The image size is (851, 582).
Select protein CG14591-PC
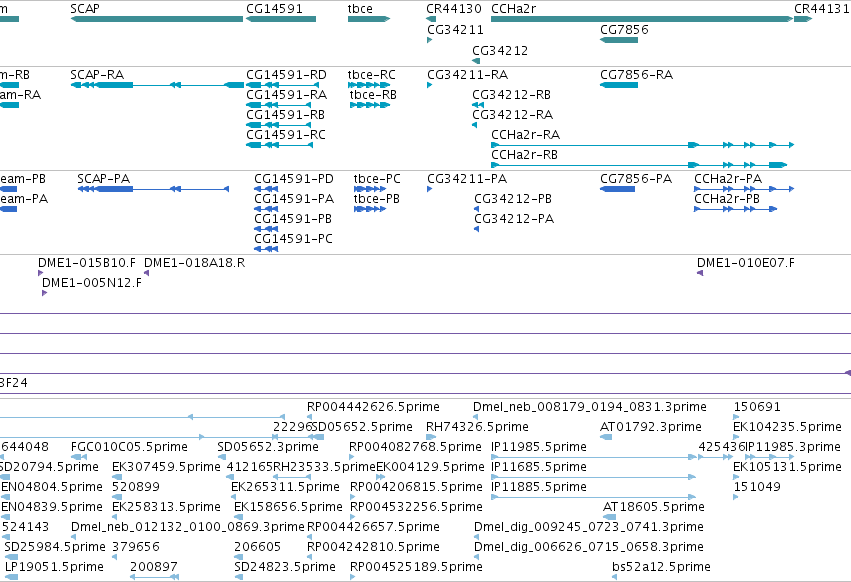[x=293, y=239]
